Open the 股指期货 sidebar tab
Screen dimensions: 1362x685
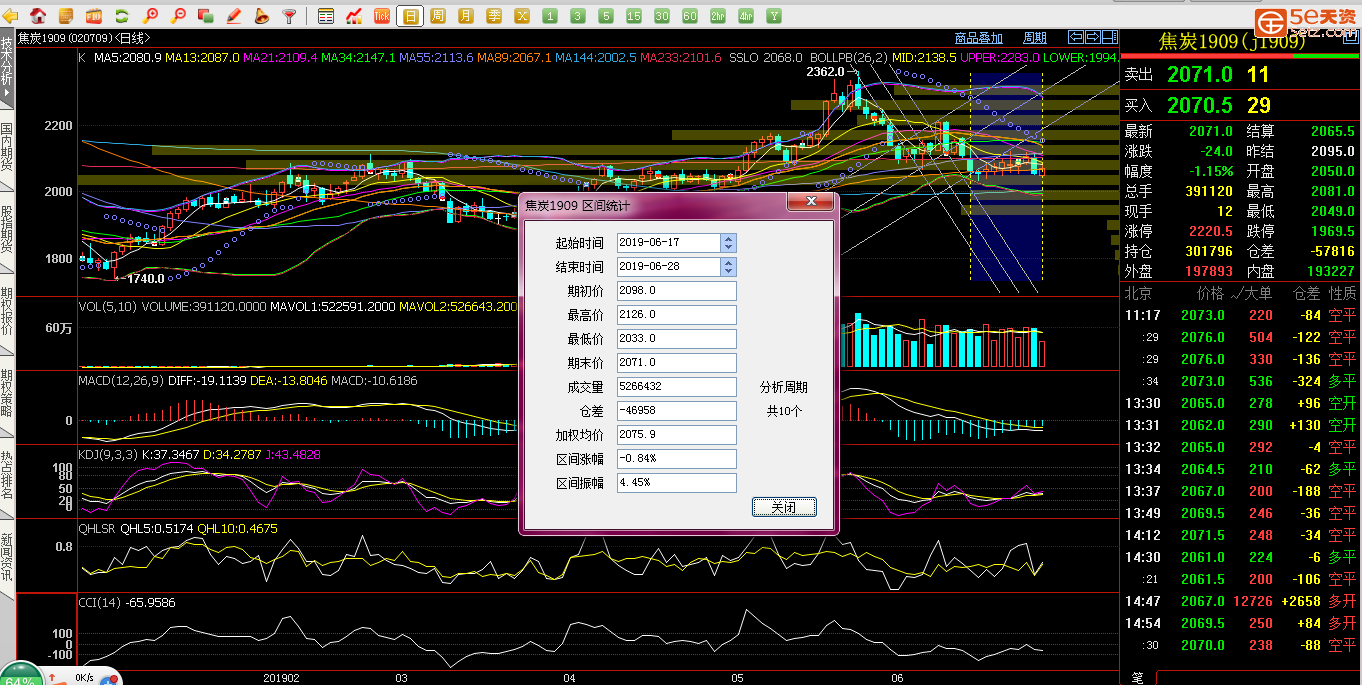point(7,229)
